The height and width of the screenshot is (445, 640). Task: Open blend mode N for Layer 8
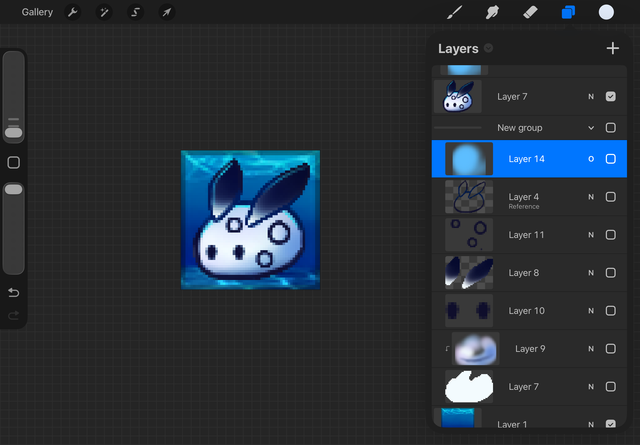(591, 273)
